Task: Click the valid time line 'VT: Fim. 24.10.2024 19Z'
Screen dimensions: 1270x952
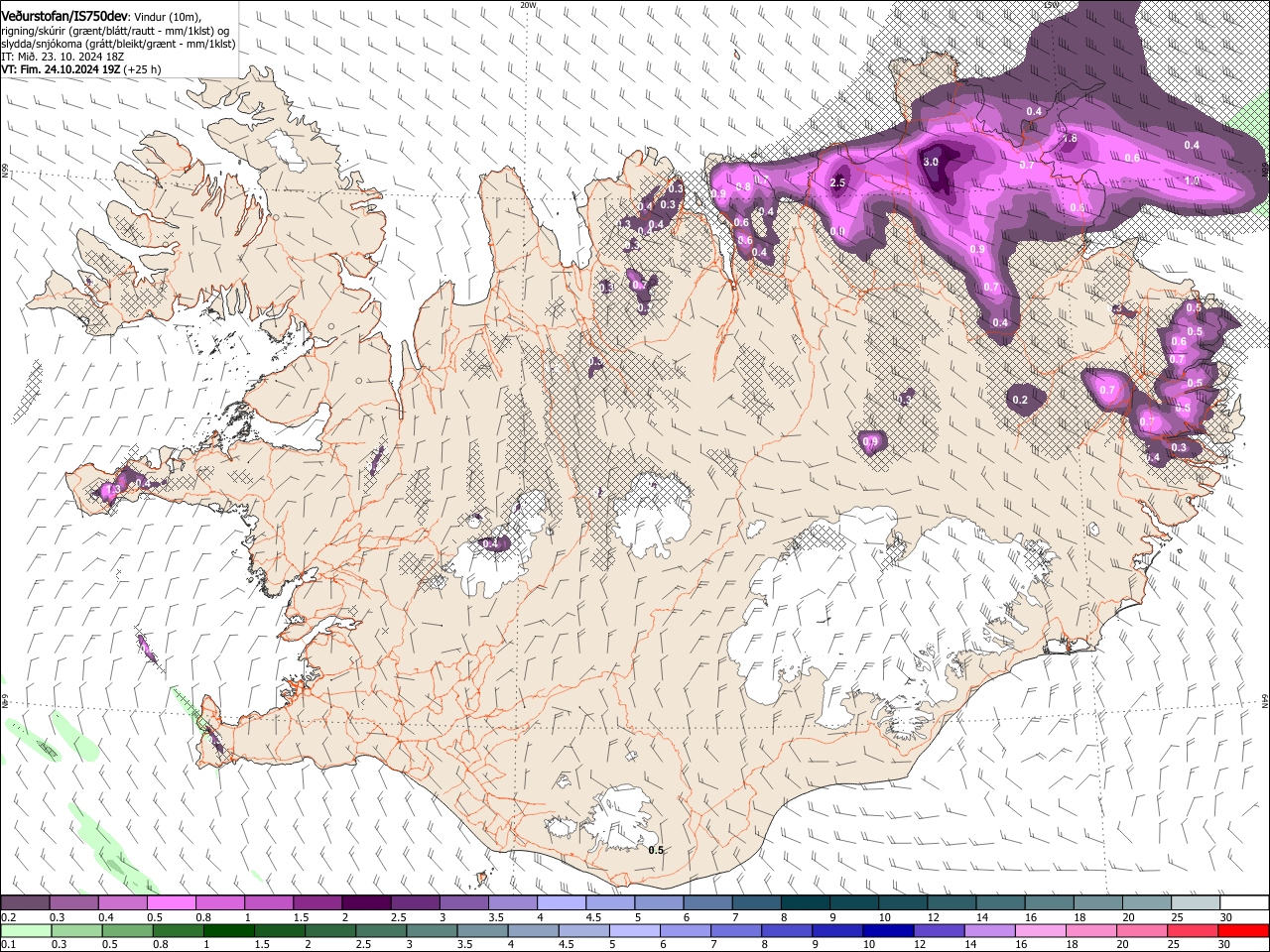Action: [x=61, y=69]
